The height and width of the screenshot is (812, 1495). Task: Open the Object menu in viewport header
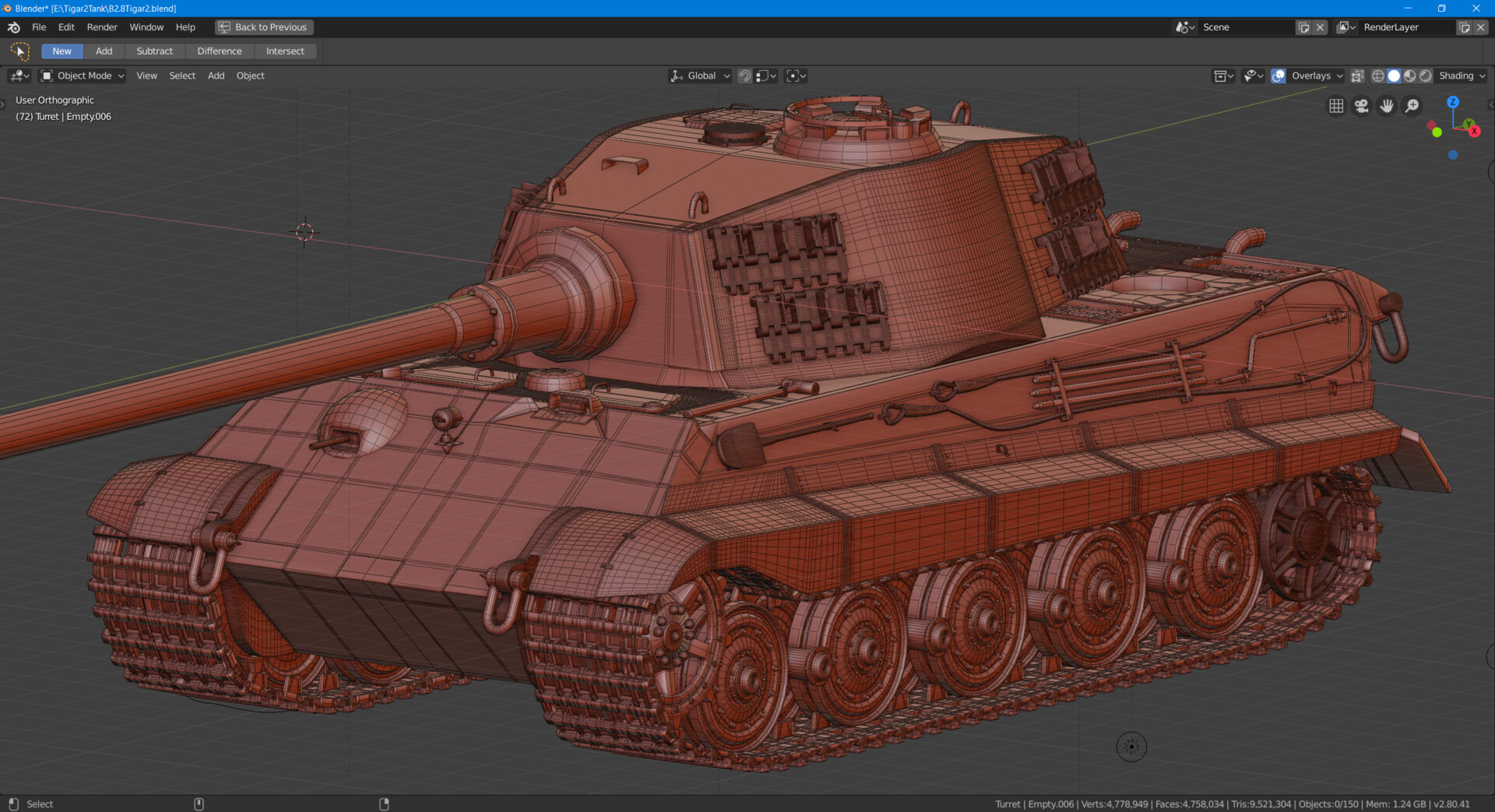pyautogui.click(x=250, y=76)
